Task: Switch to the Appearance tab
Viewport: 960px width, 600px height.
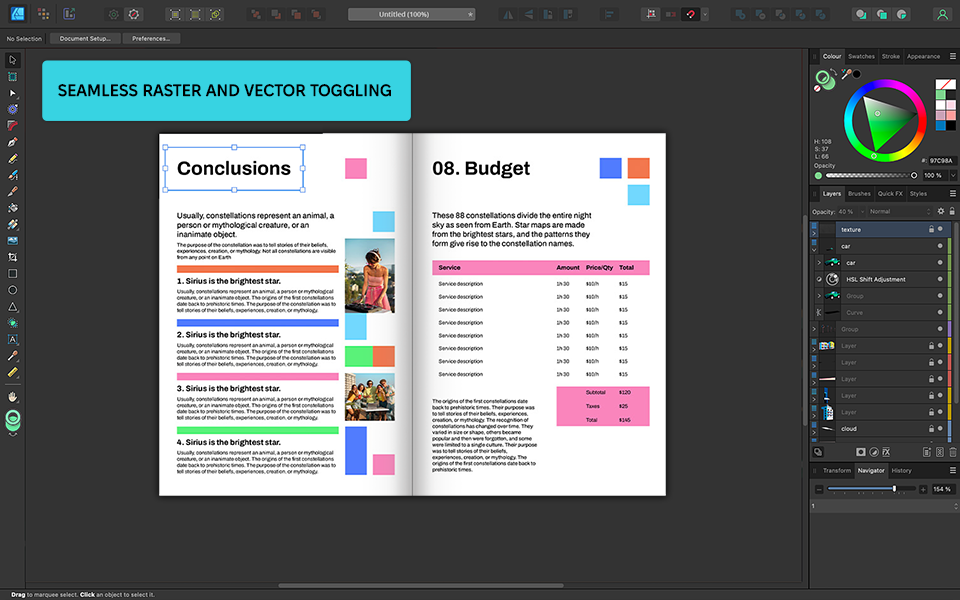Action: pyautogui.click(x=923, y=56)
